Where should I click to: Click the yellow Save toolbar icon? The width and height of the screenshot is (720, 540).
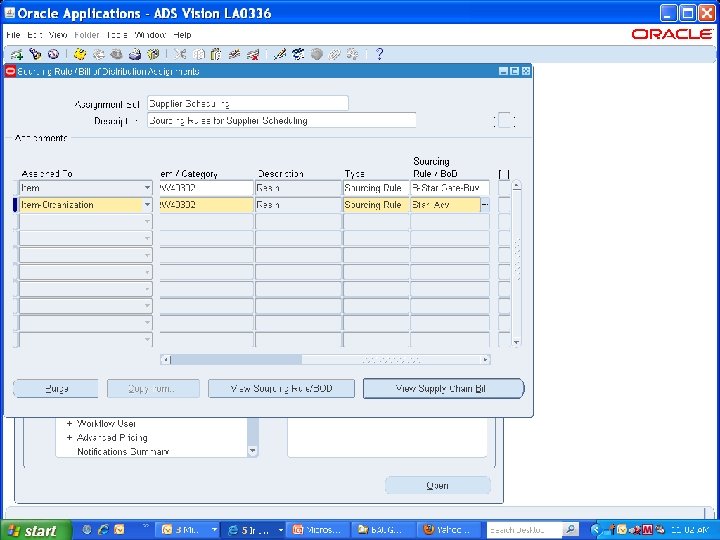point(80,55)
